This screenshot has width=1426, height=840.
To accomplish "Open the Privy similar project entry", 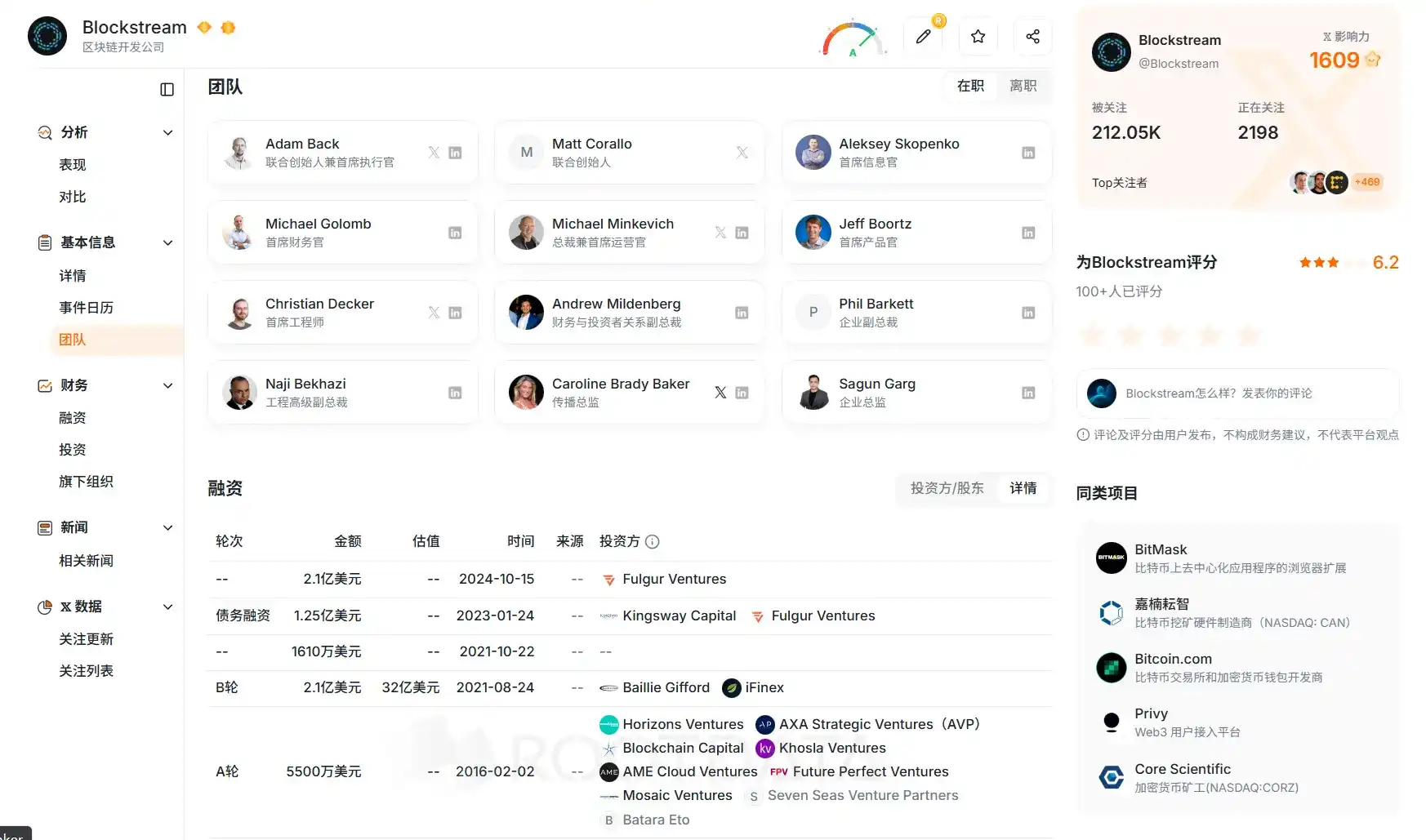I will pos(1239,722).
